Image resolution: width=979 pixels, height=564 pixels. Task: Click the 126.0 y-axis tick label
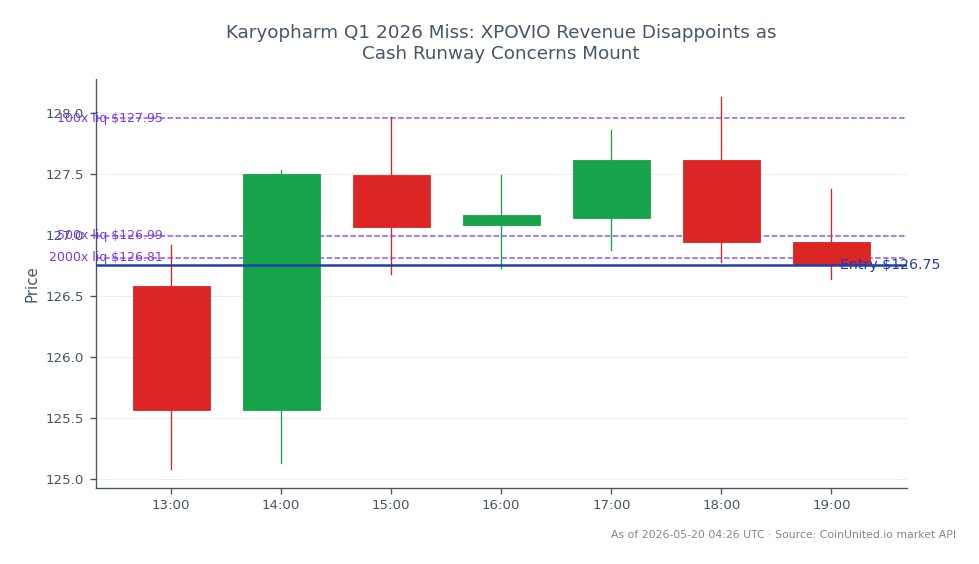coord(64,358)
